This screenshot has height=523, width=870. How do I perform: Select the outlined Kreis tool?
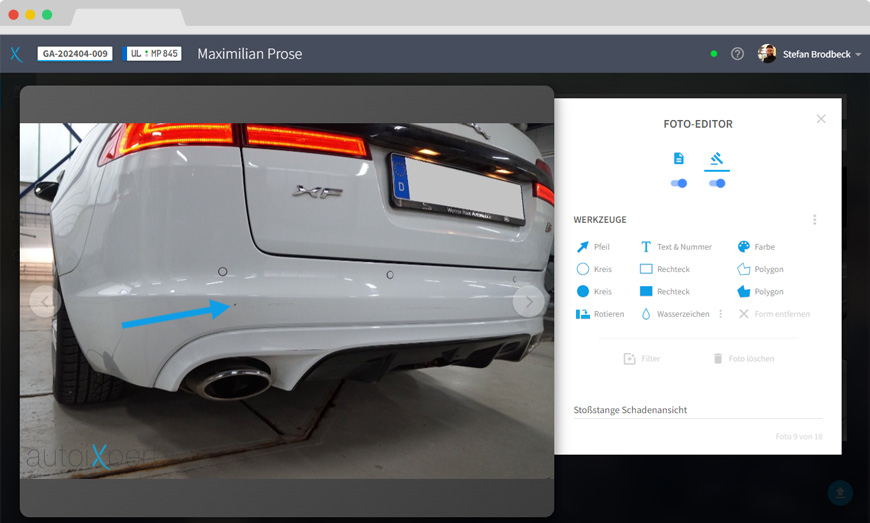[594, 269]
